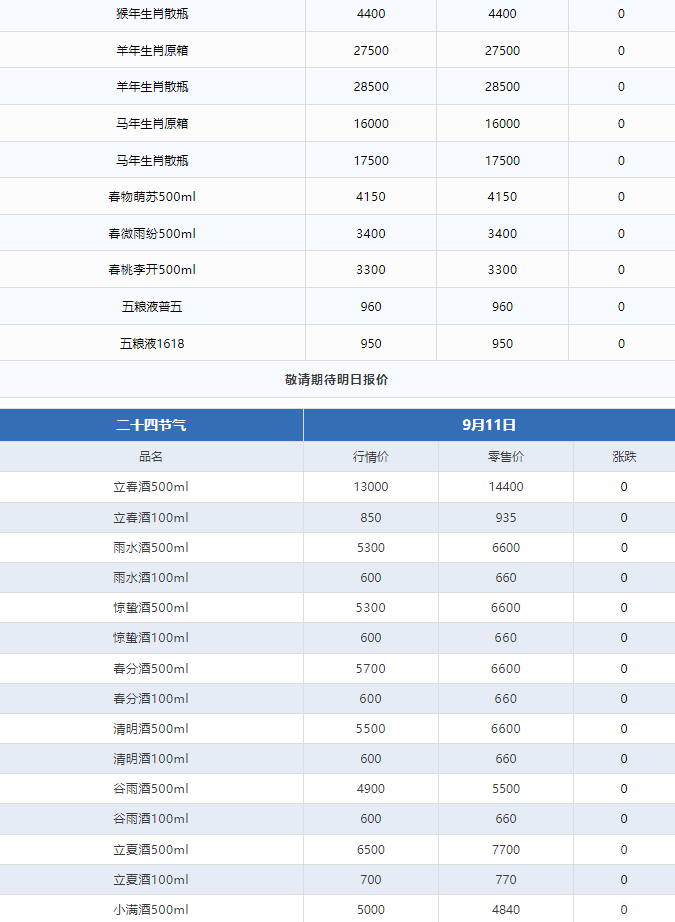Select the 雨水酒500ml product name
This screenshot has width=675, height=922.
pyautogui.click(x=151, y=547)
